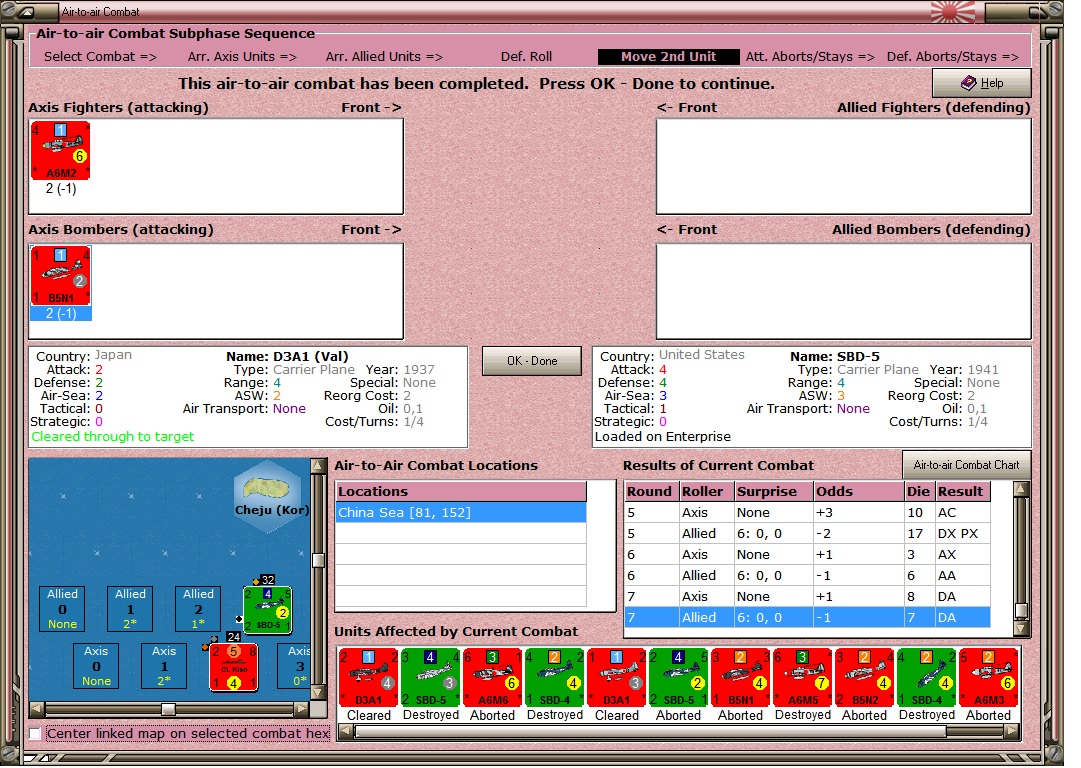
Task: Click the 2 (-1) label under A6M2
Action: point(61,188)
